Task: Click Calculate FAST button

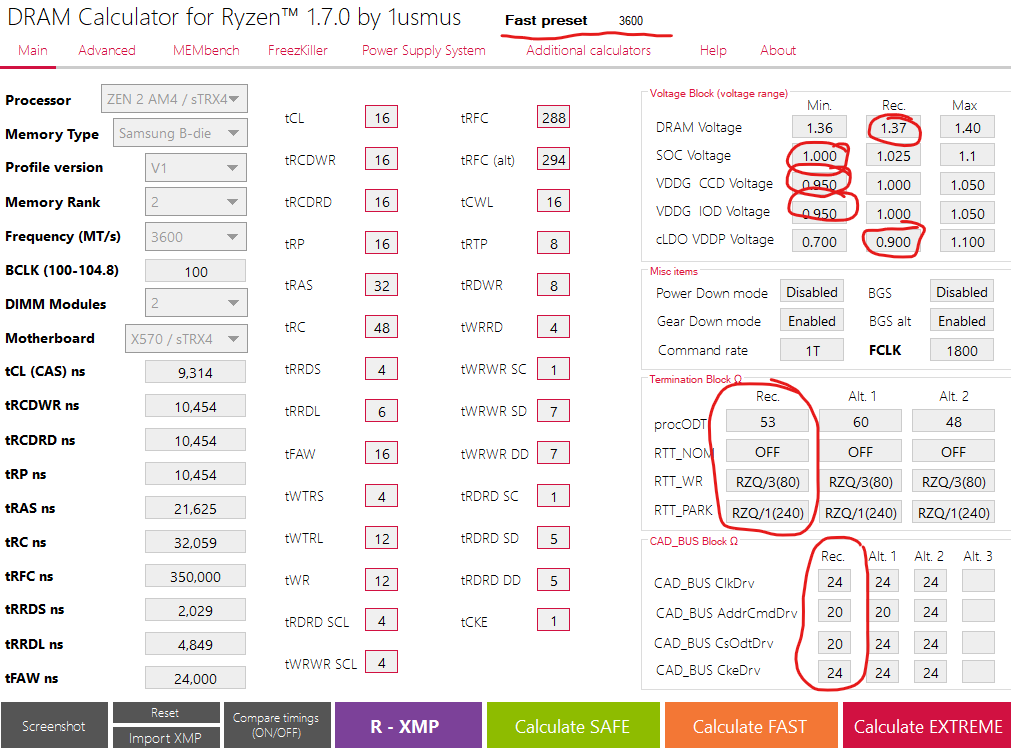Action: (751, 725)
